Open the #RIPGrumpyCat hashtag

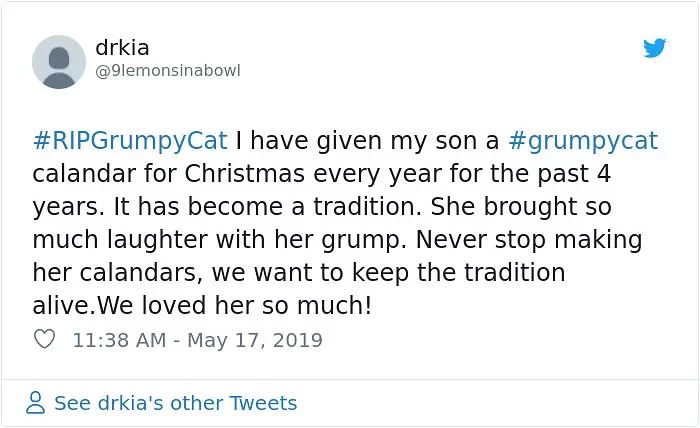(130, 141)
